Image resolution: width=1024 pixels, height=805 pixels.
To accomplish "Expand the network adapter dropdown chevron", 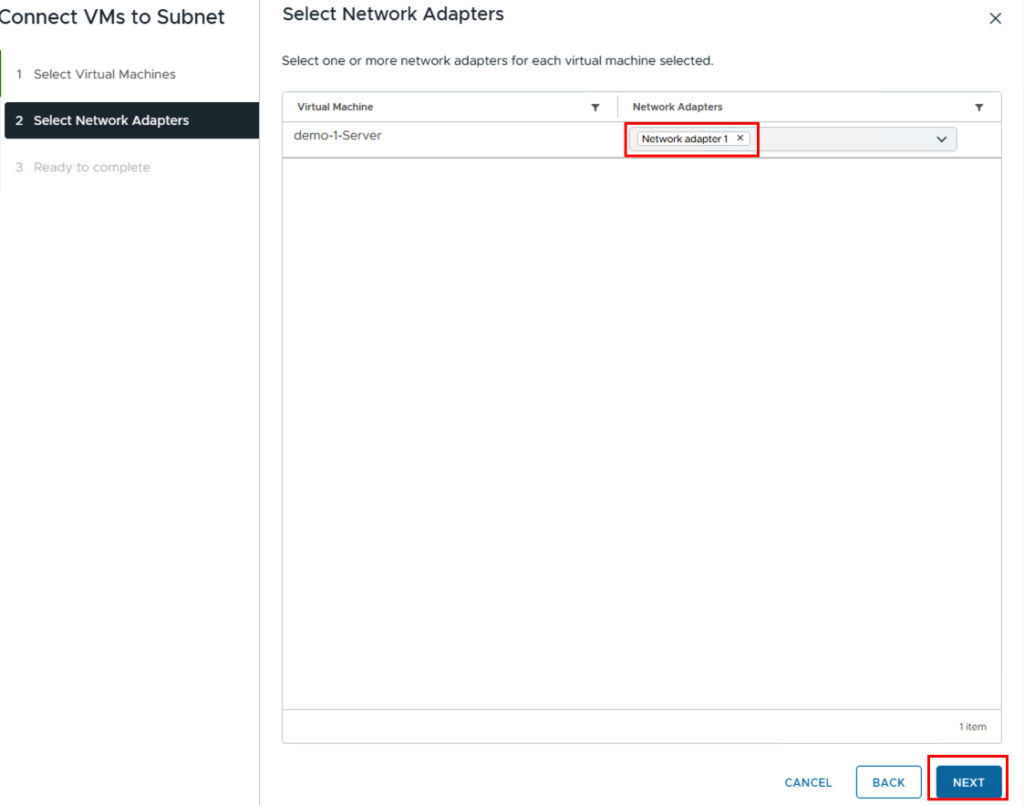I will pyautogui.click(x=941, y=140).
